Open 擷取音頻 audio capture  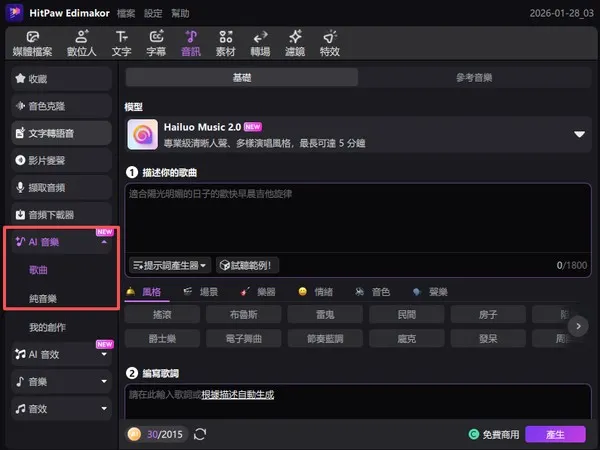(x=61, y=188)
